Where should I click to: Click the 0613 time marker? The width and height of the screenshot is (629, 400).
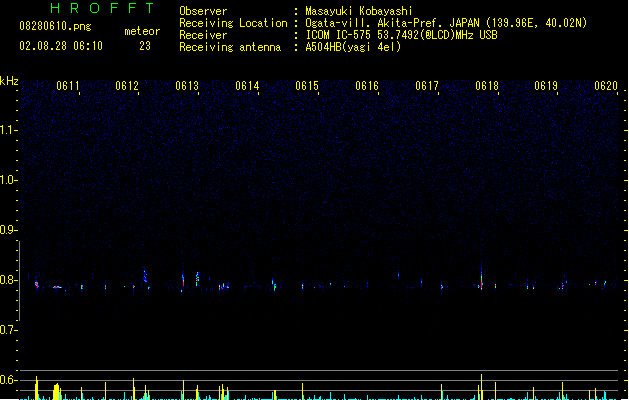click(x=187, y=86)
